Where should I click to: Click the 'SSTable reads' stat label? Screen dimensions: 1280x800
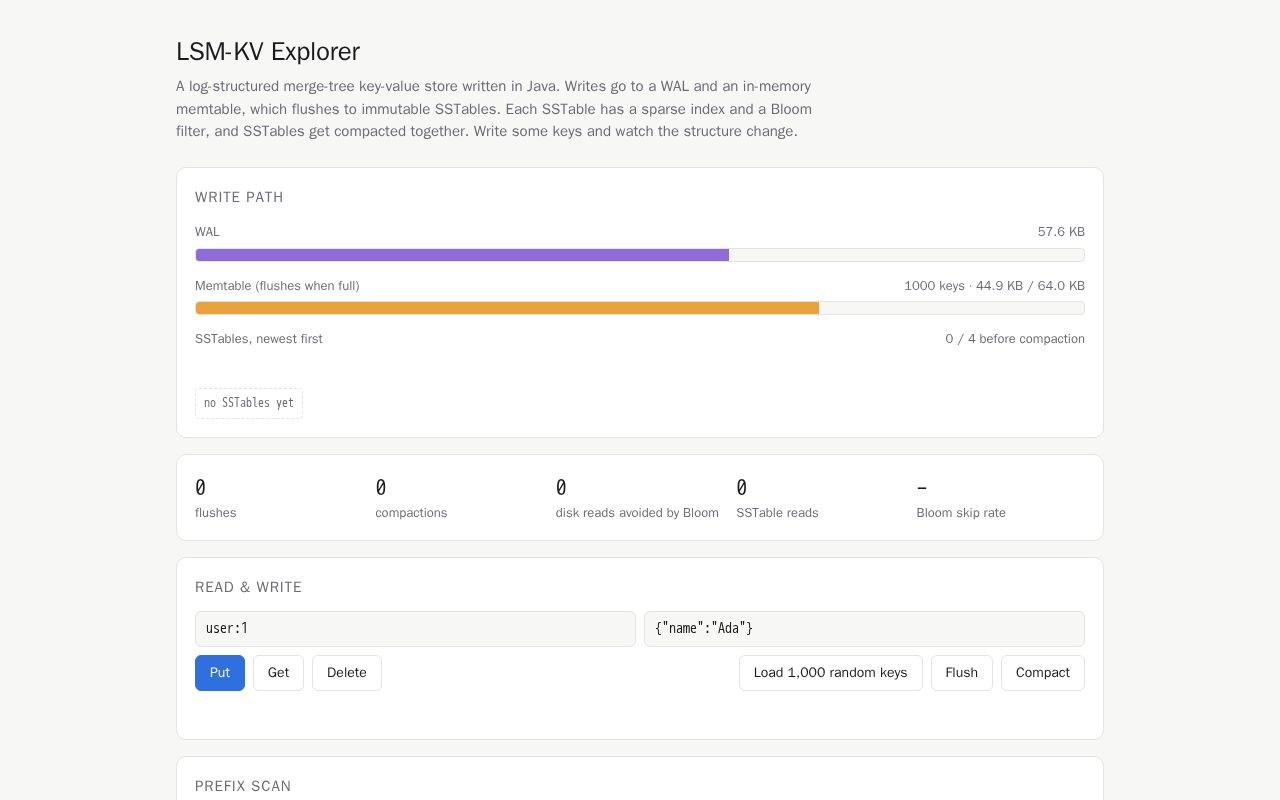pos(777,513)
